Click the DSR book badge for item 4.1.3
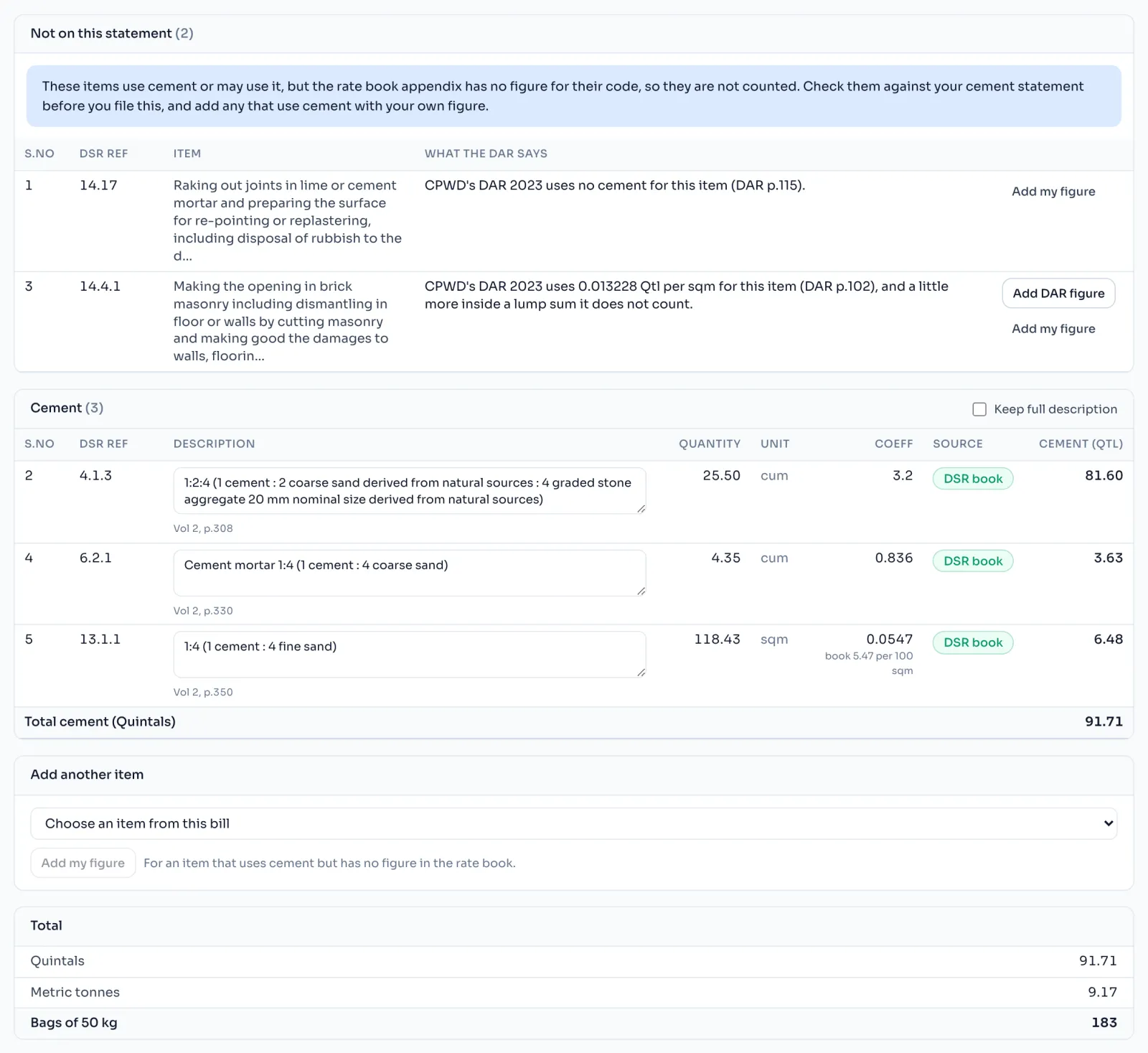The image size is (1148, 1053). (x=973, y=479)
